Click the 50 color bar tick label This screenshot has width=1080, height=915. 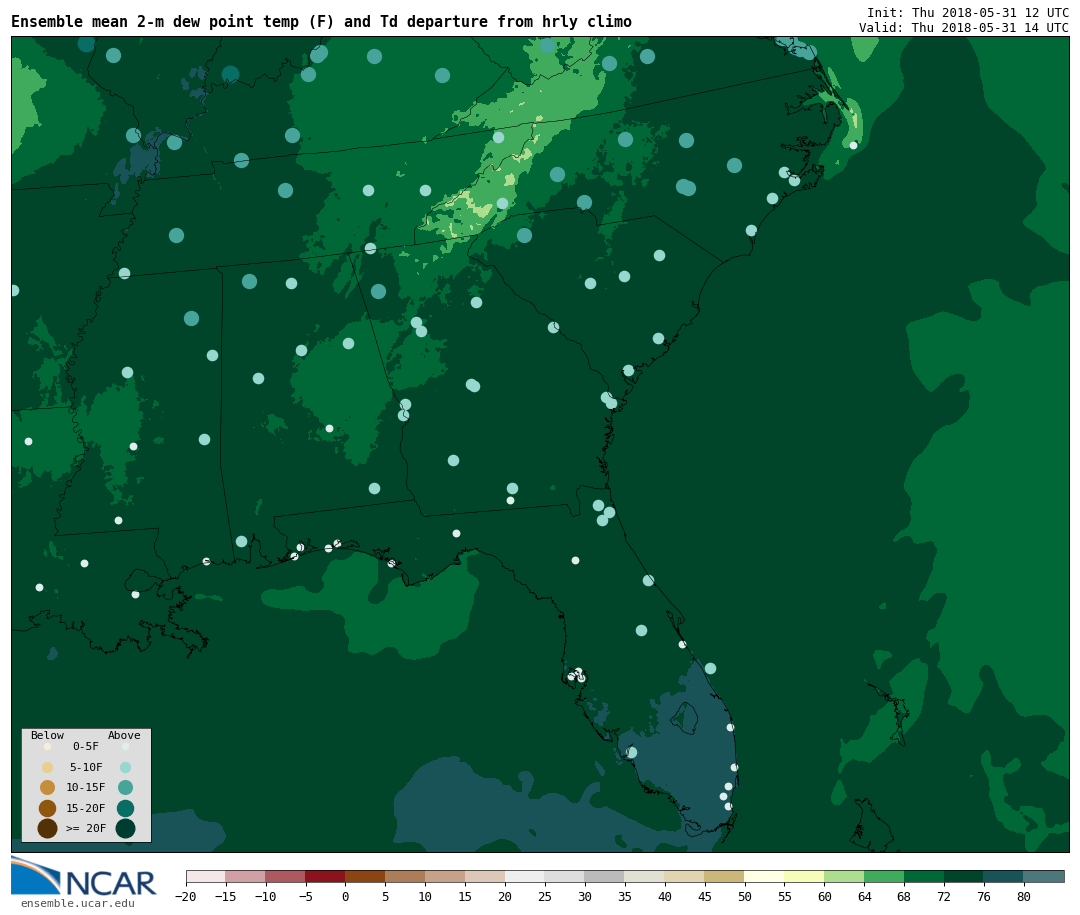[745, 896]
